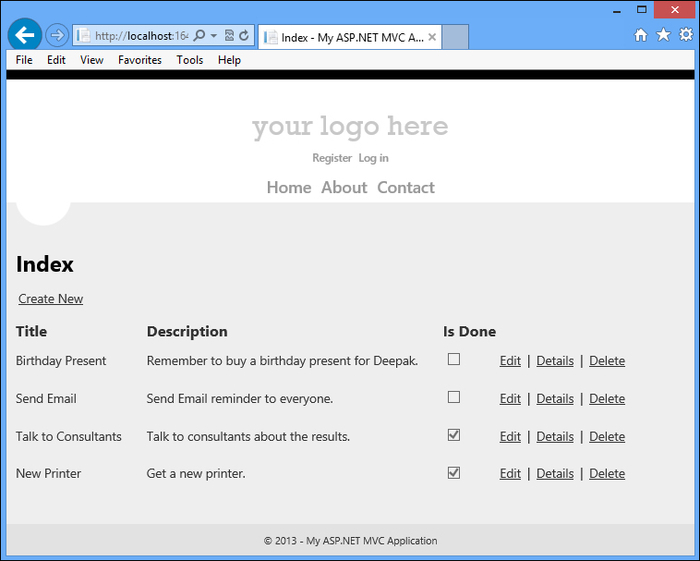
Task: Click the localhost address bar field
Action: coord(140,36)
